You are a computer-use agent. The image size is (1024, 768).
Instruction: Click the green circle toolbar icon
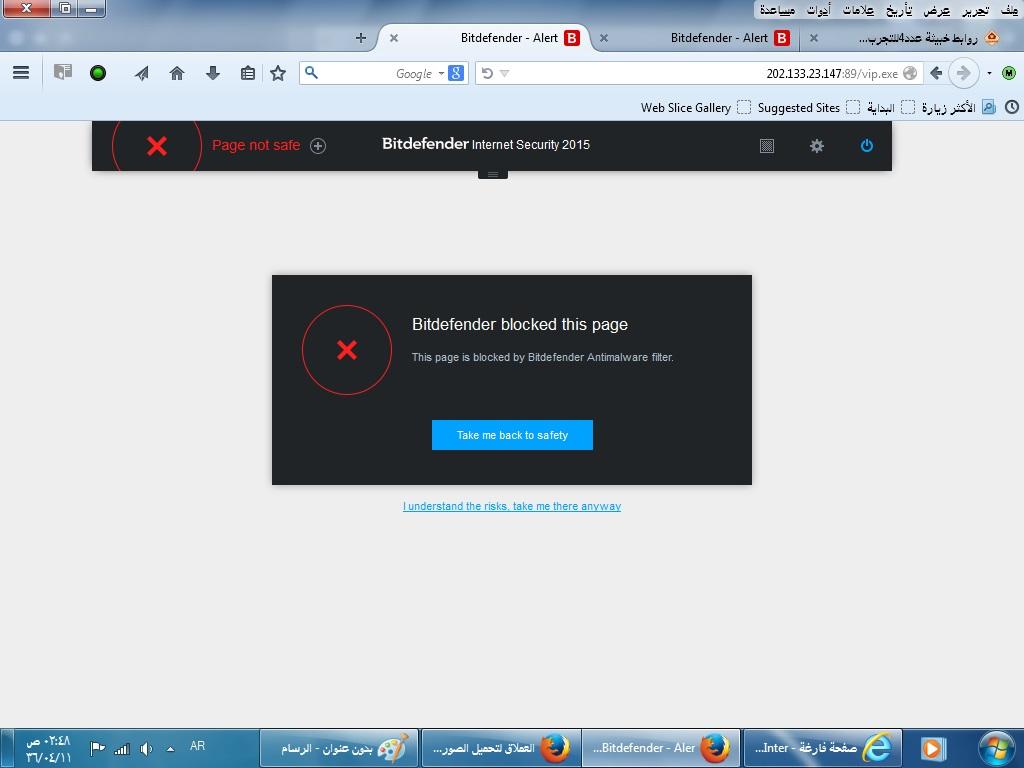pos(98,73)
